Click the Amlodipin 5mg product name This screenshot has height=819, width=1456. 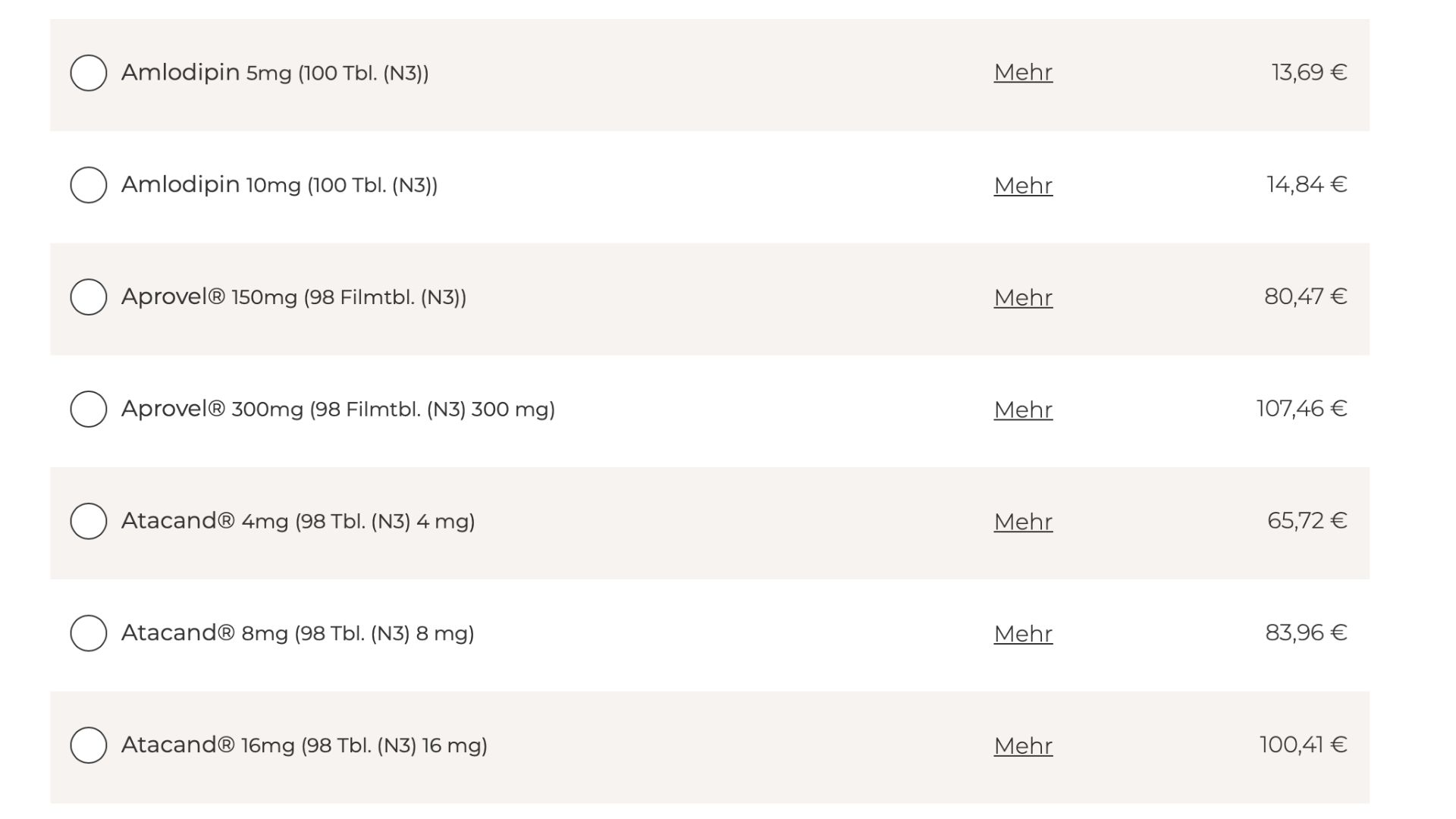pos(275,73)
